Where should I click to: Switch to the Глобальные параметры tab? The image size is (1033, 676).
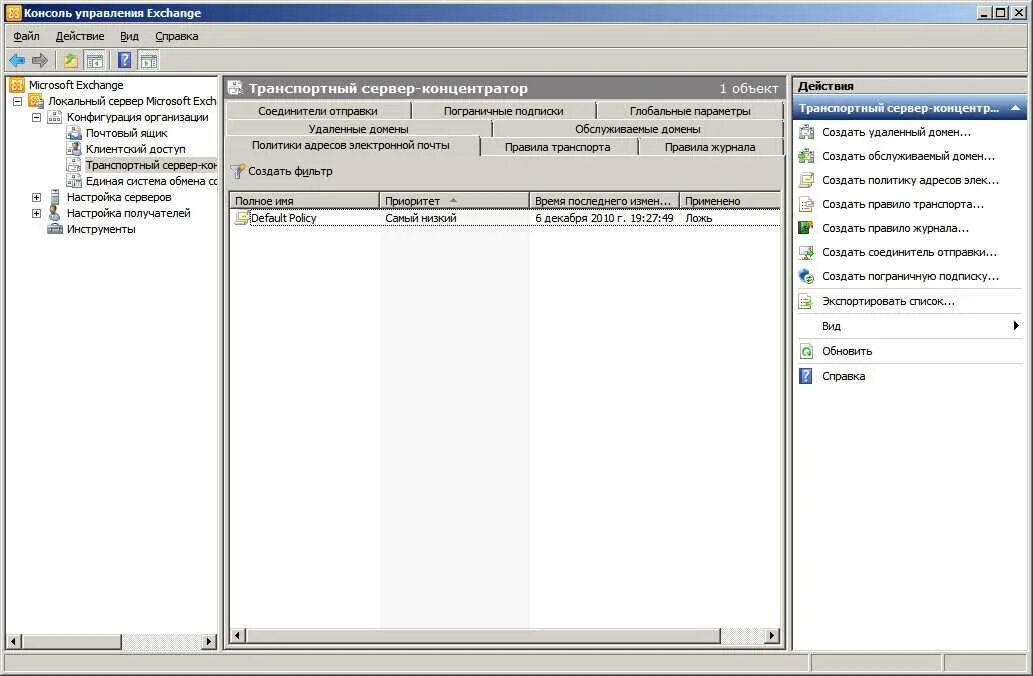pyautogui.click(x=690, y=111)
